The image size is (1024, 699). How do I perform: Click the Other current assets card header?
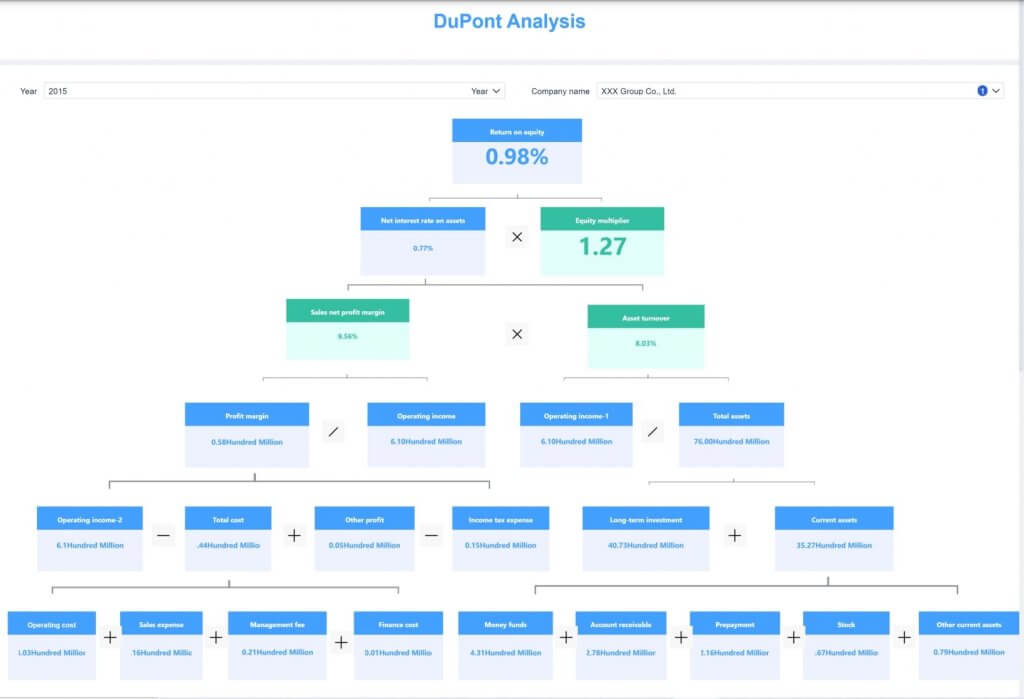[x=968, y=624]
